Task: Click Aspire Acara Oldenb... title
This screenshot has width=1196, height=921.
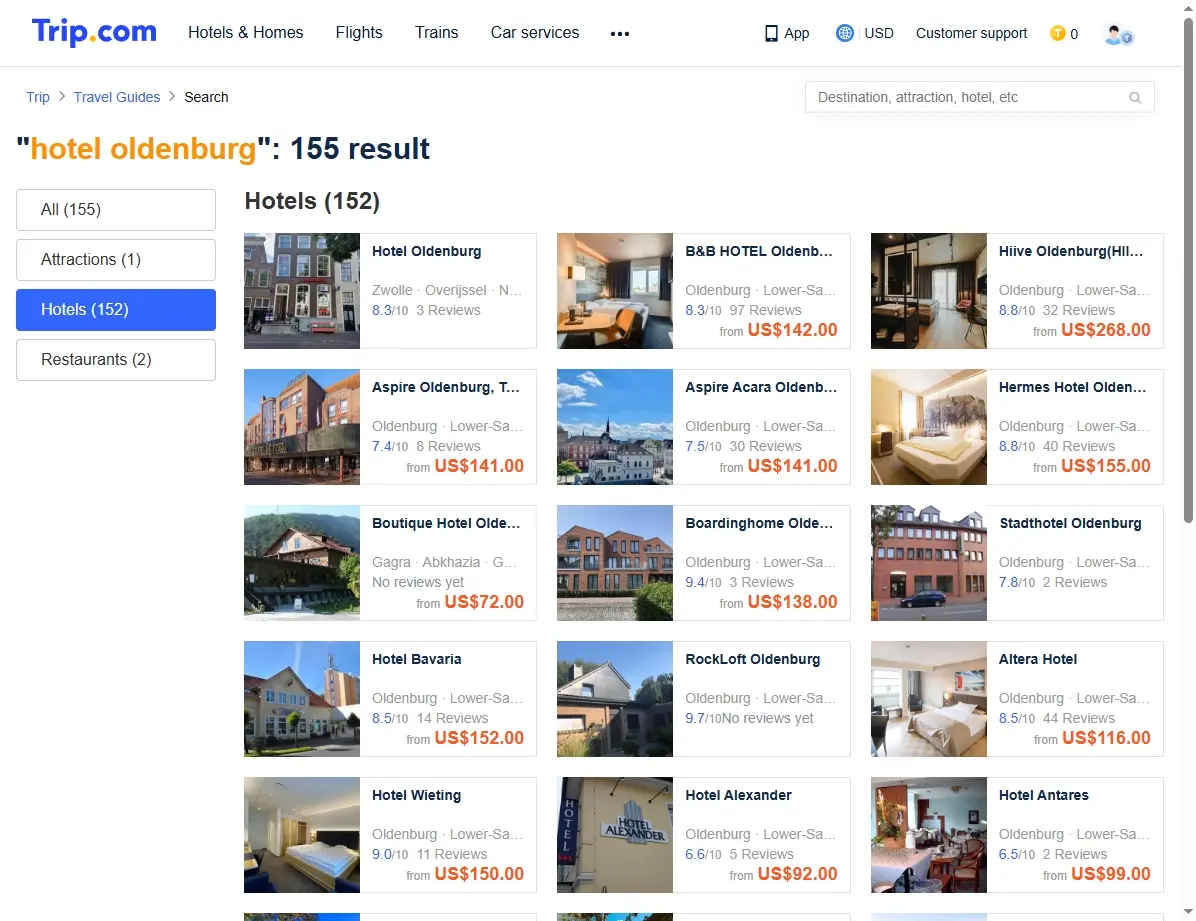Action: pos(760,388)
